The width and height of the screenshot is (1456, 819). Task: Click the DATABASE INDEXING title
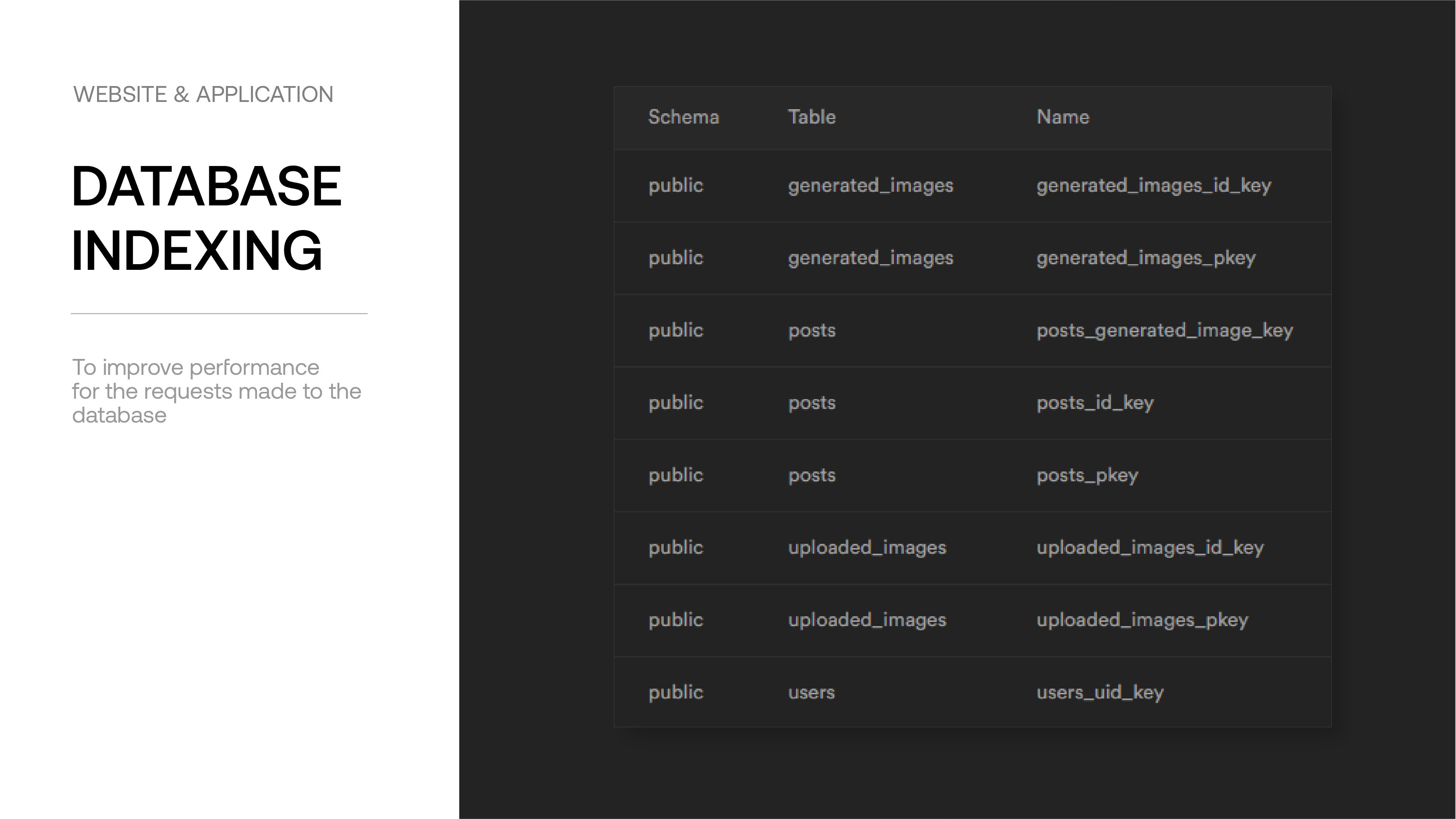coord(206,218)
